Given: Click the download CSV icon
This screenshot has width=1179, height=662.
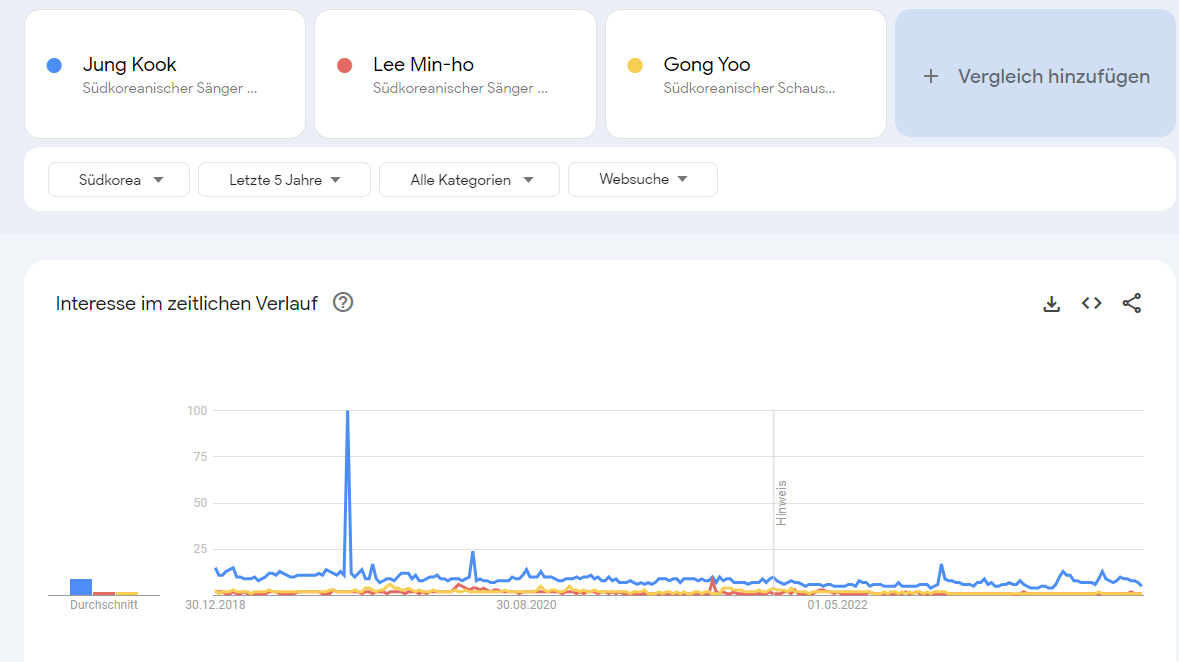Looking at the screenshot, I should point(1051,303).
